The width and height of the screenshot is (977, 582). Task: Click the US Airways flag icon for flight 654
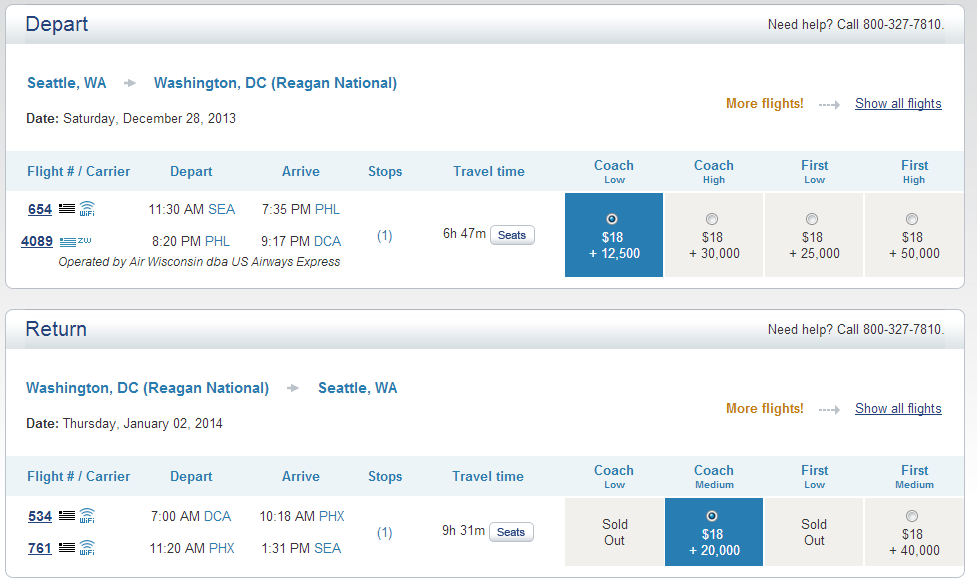coord(67,209)
